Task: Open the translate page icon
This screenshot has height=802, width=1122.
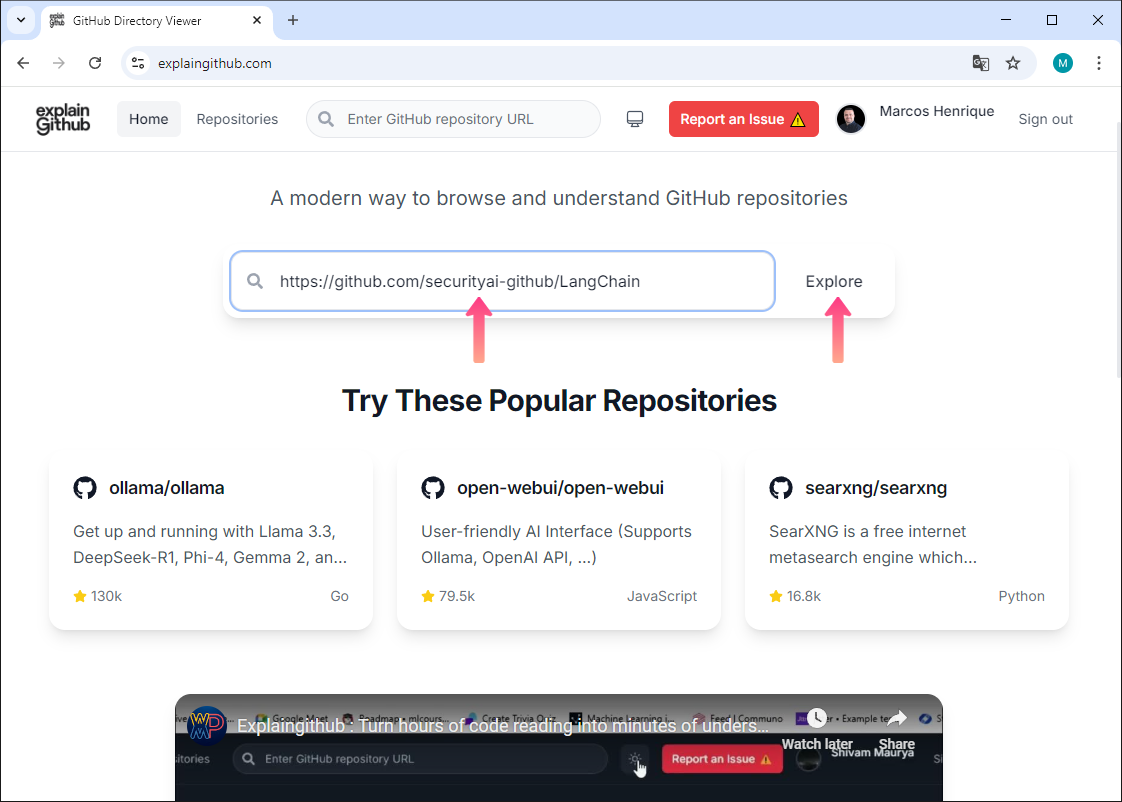Action: coord(980,63)
